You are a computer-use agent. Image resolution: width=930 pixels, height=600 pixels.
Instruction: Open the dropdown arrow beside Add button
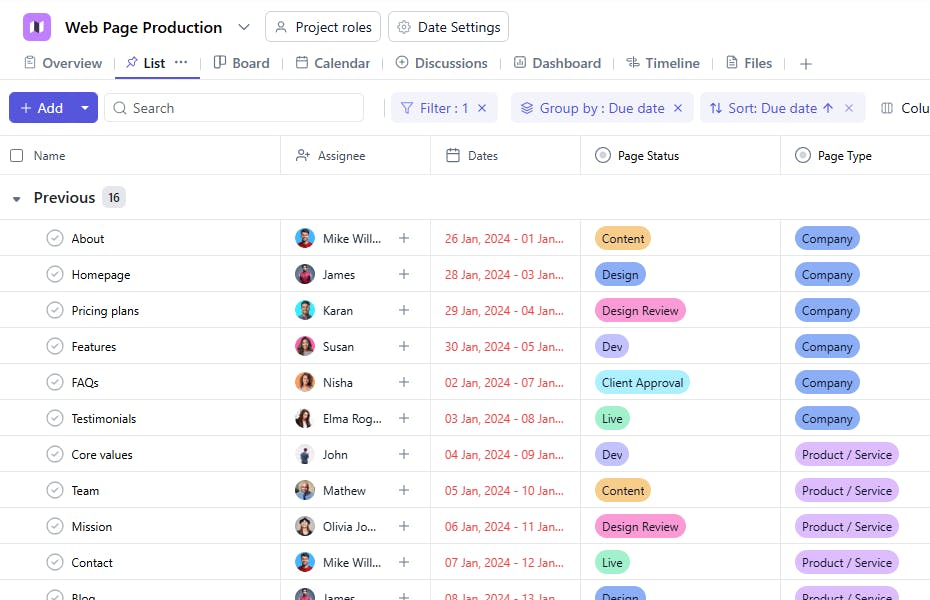pyautogui.click(x=85, y=108)
